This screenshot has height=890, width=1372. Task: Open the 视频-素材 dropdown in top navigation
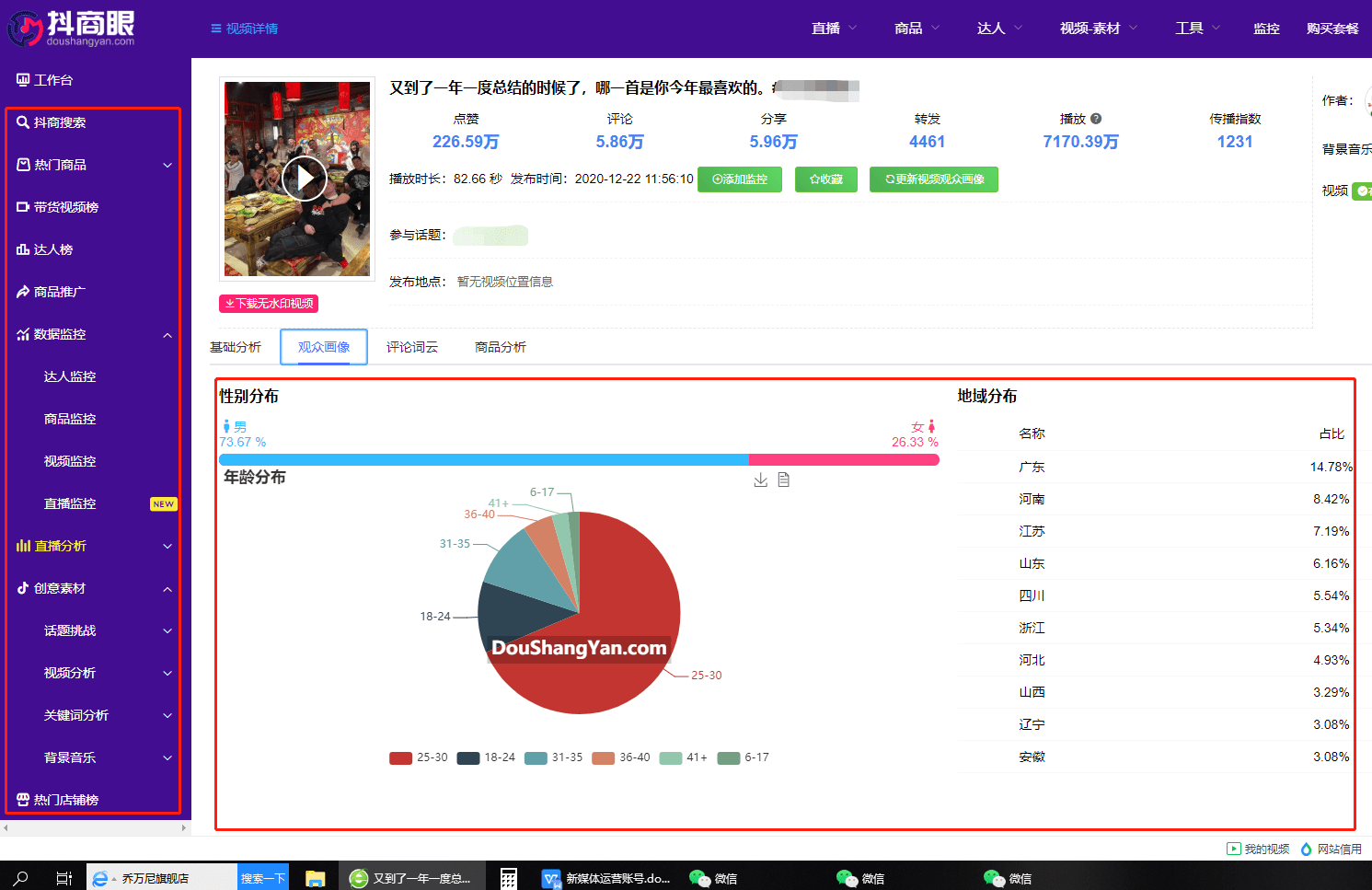1099,29
